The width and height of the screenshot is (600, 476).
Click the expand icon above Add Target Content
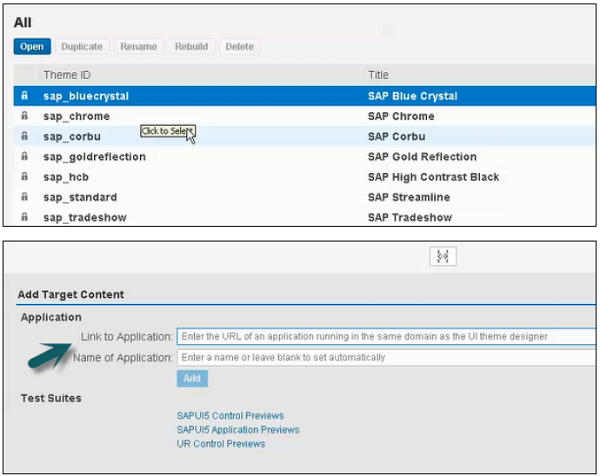pyautogui.click(x=442, y=257)
